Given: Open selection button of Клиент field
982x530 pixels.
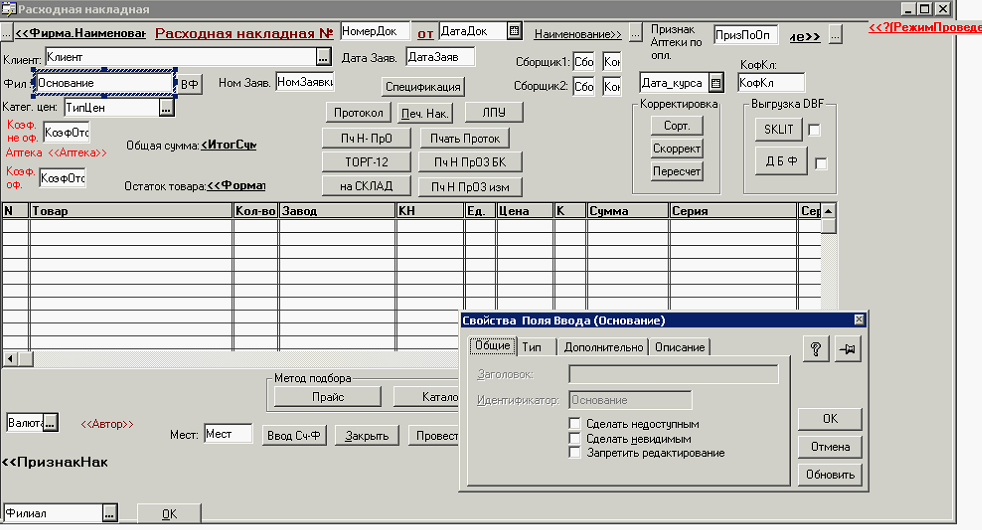Looking at the screenshot, I should tap(323, 57).
